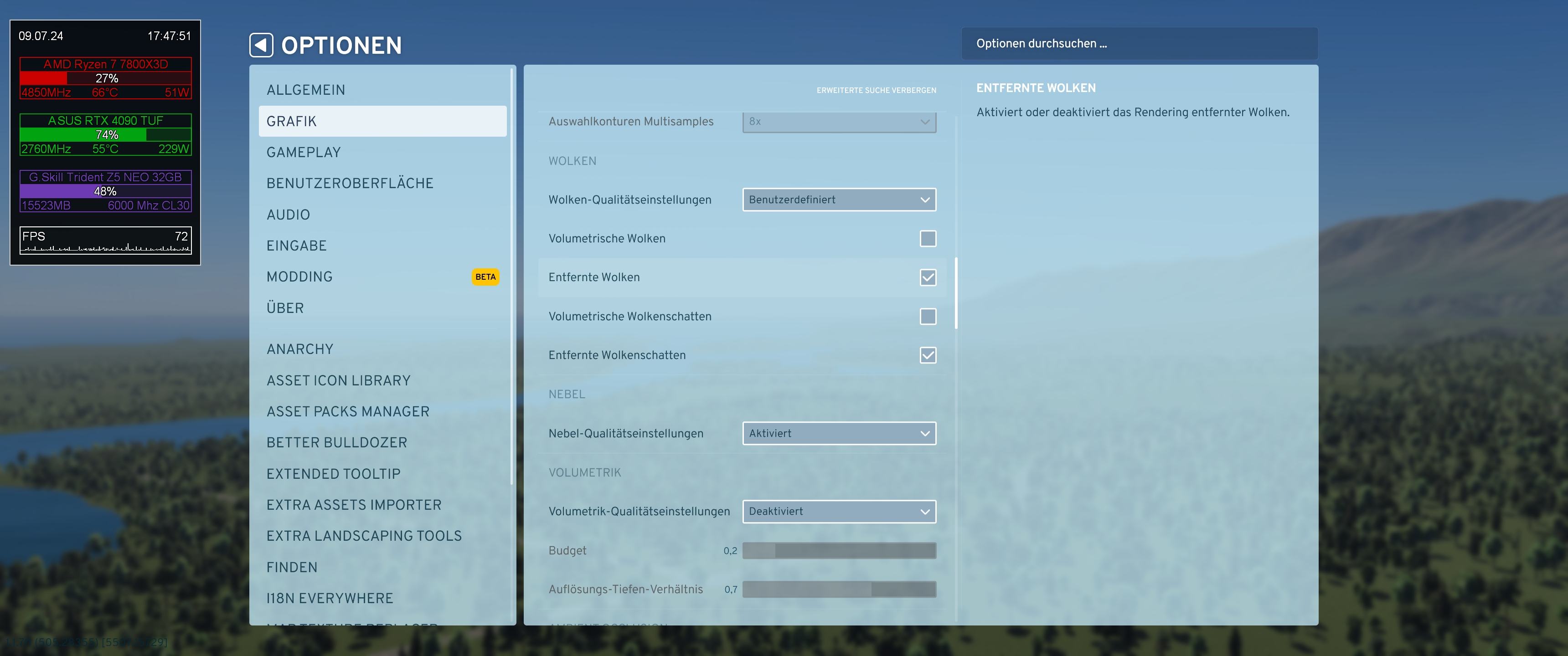Open the Gameplay options section
1568x656 pixels.
pyautogui.click(x=303, y=152)
